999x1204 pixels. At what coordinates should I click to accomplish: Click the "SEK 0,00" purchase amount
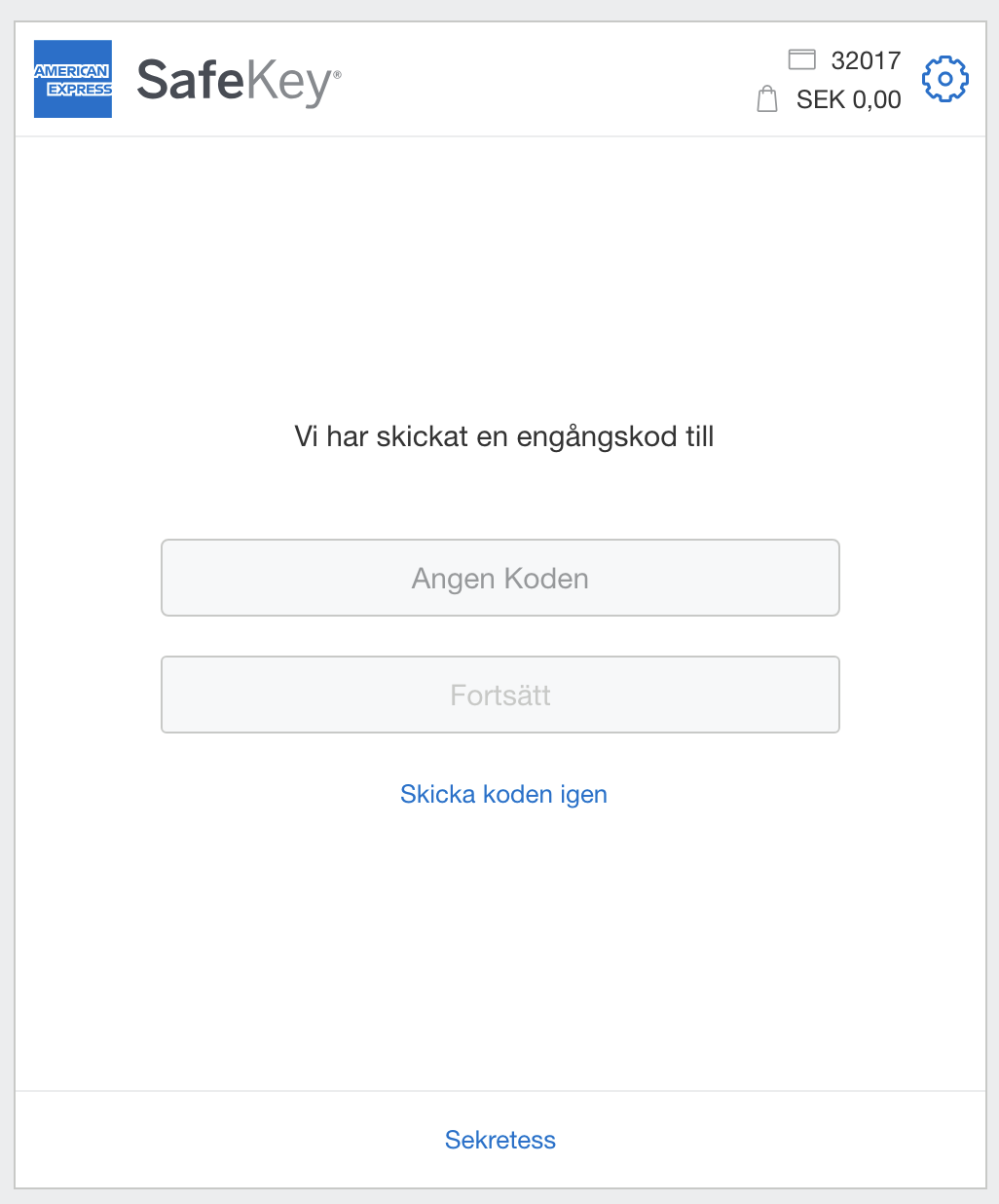(848, 99)
